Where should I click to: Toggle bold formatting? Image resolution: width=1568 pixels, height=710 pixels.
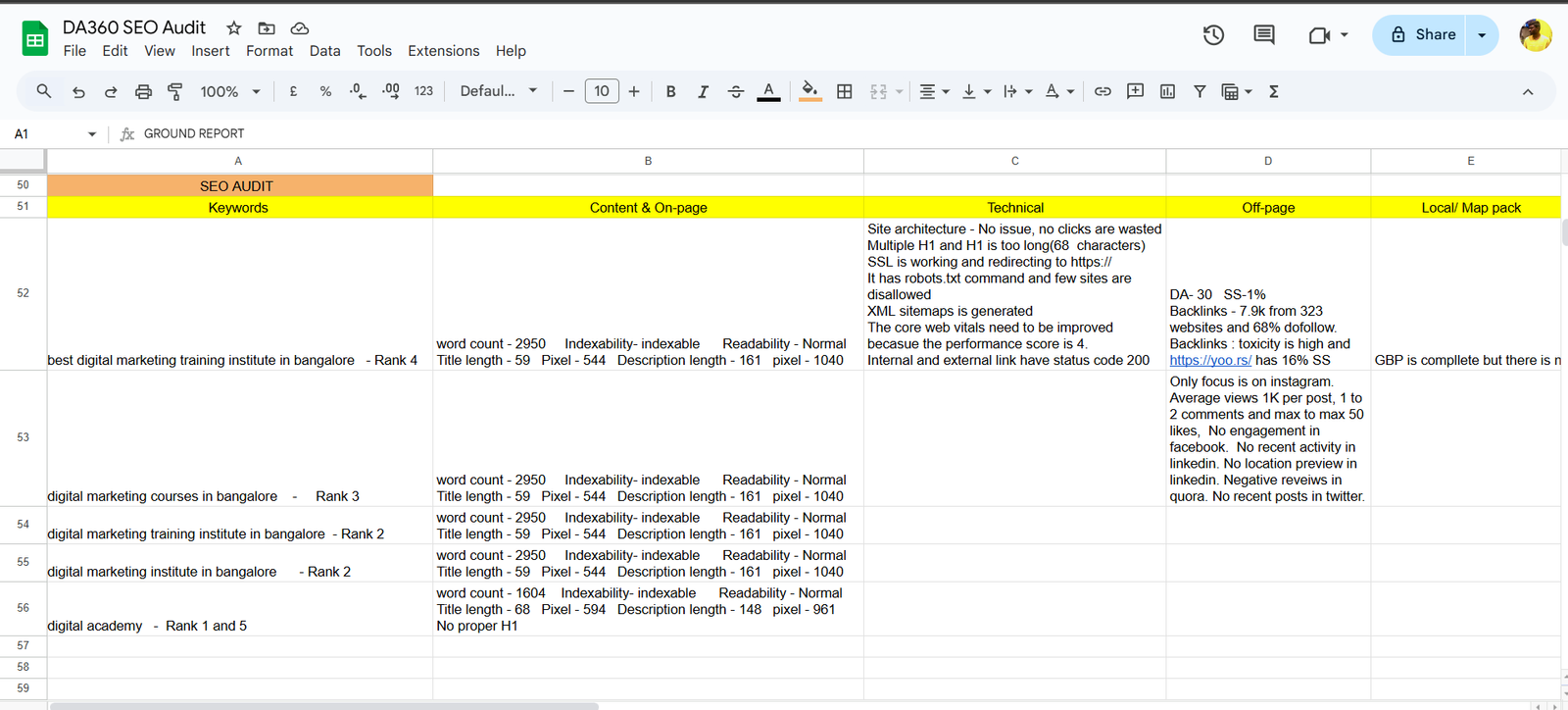pyautogui.click(x=670, y=91)
